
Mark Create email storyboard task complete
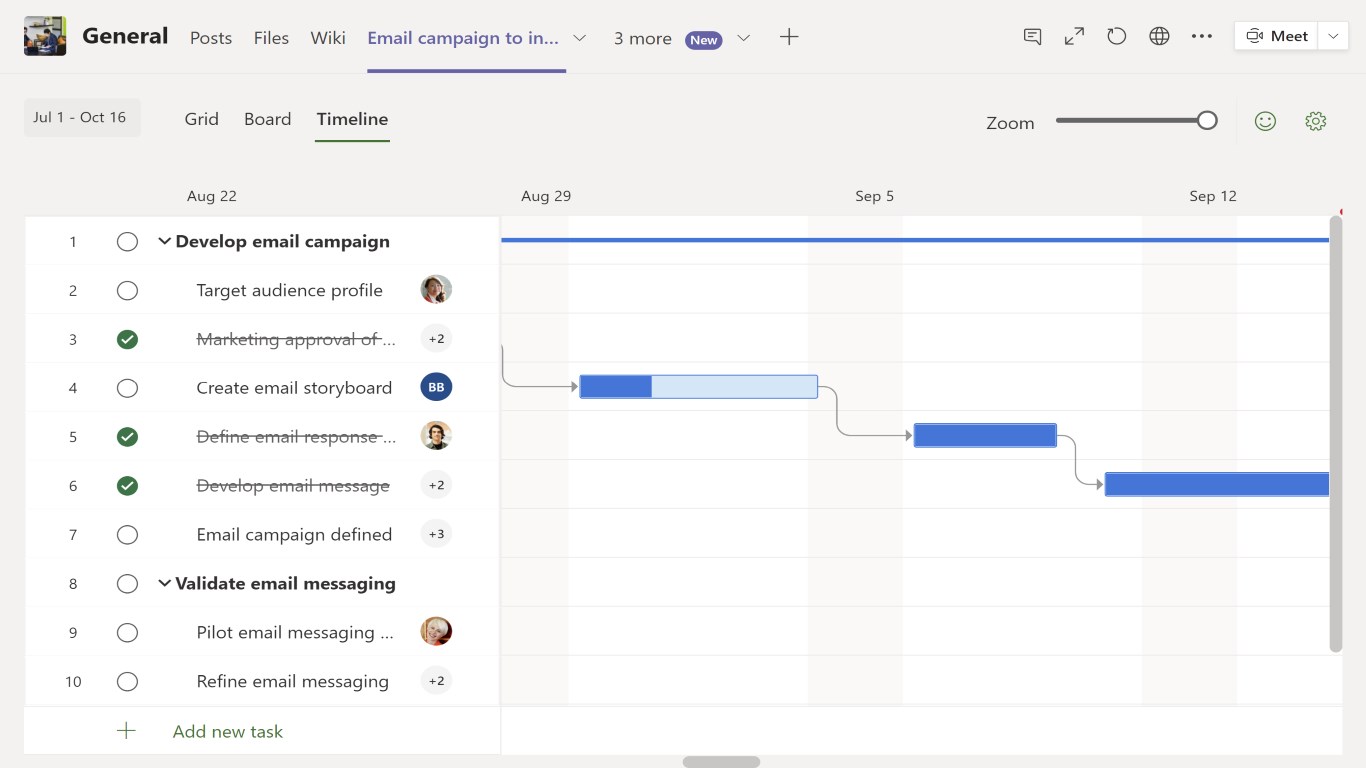click(x=127, y=388)
